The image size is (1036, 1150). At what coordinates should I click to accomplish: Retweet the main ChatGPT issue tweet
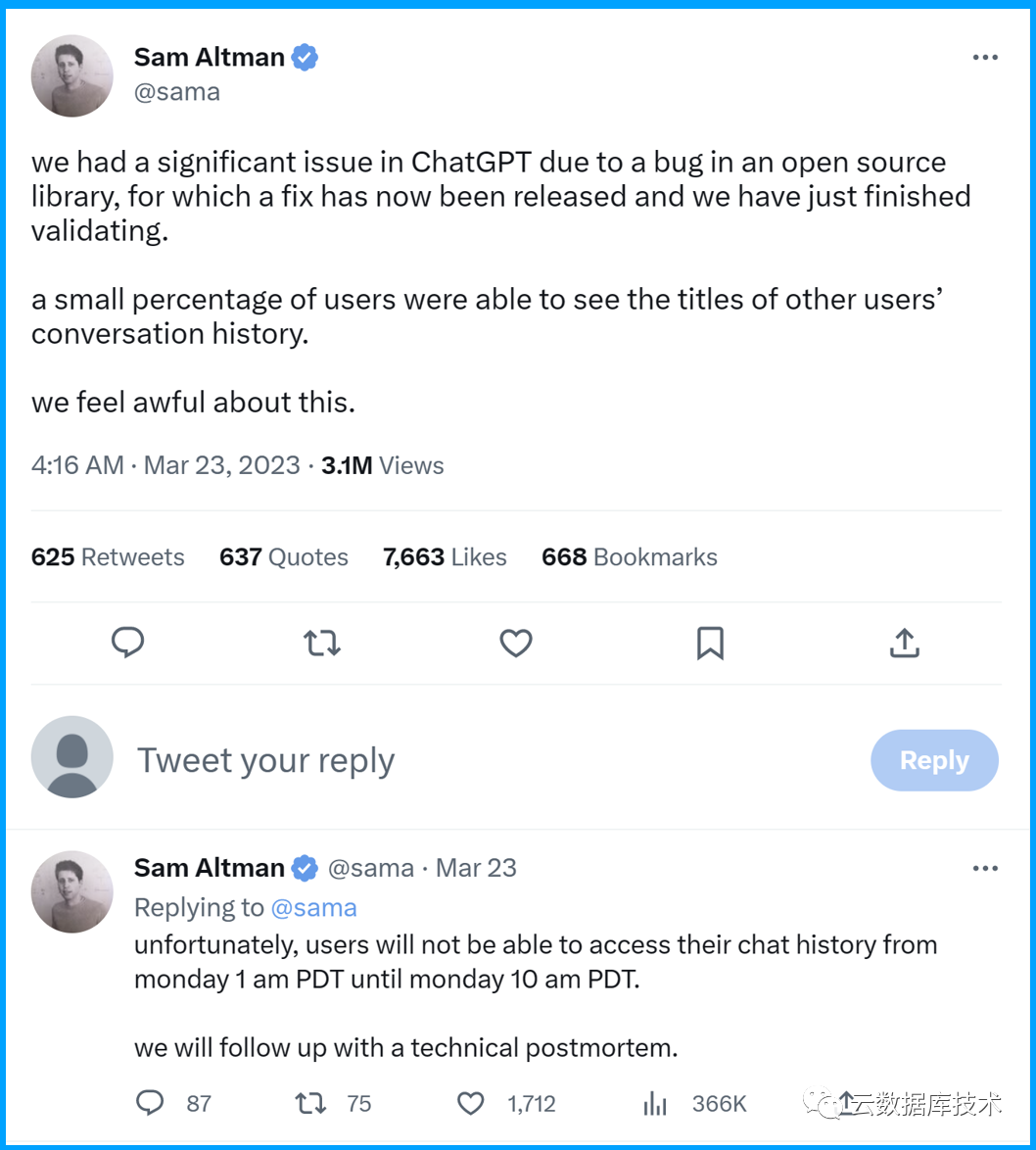tap(321, 643)
